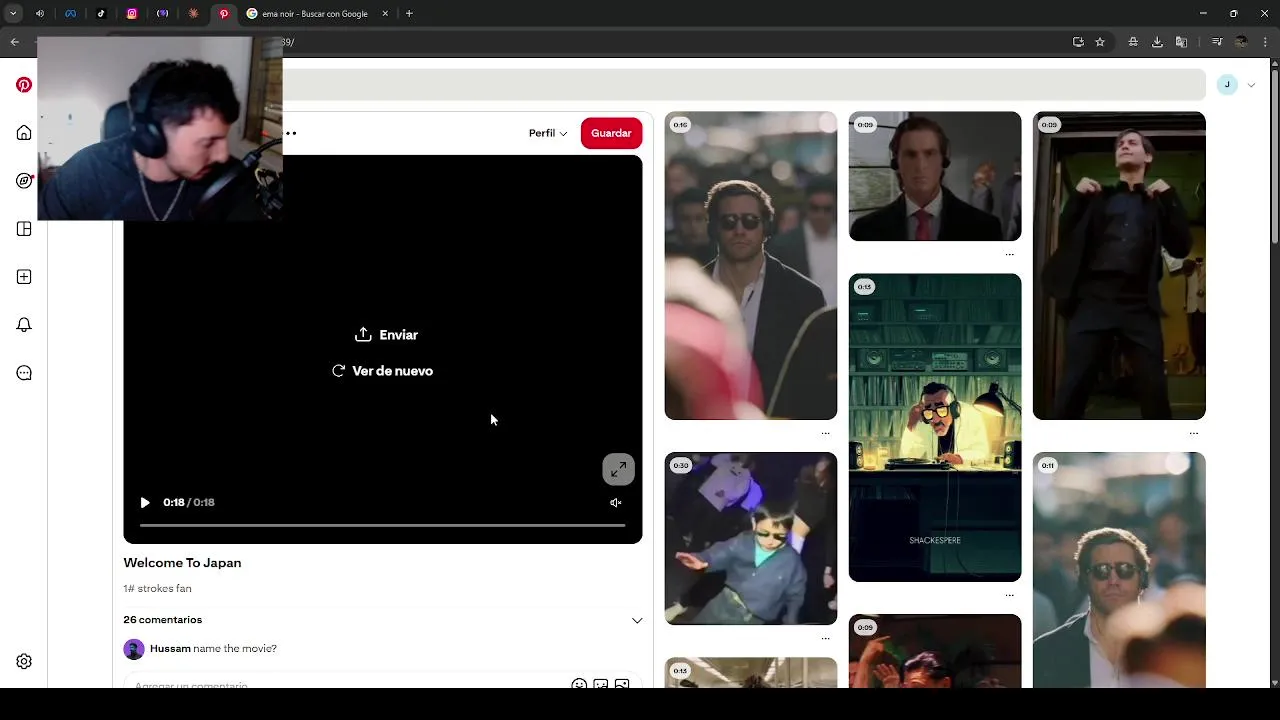
Task: Open Hussam's profile name link
Action: tap(170, 649)
